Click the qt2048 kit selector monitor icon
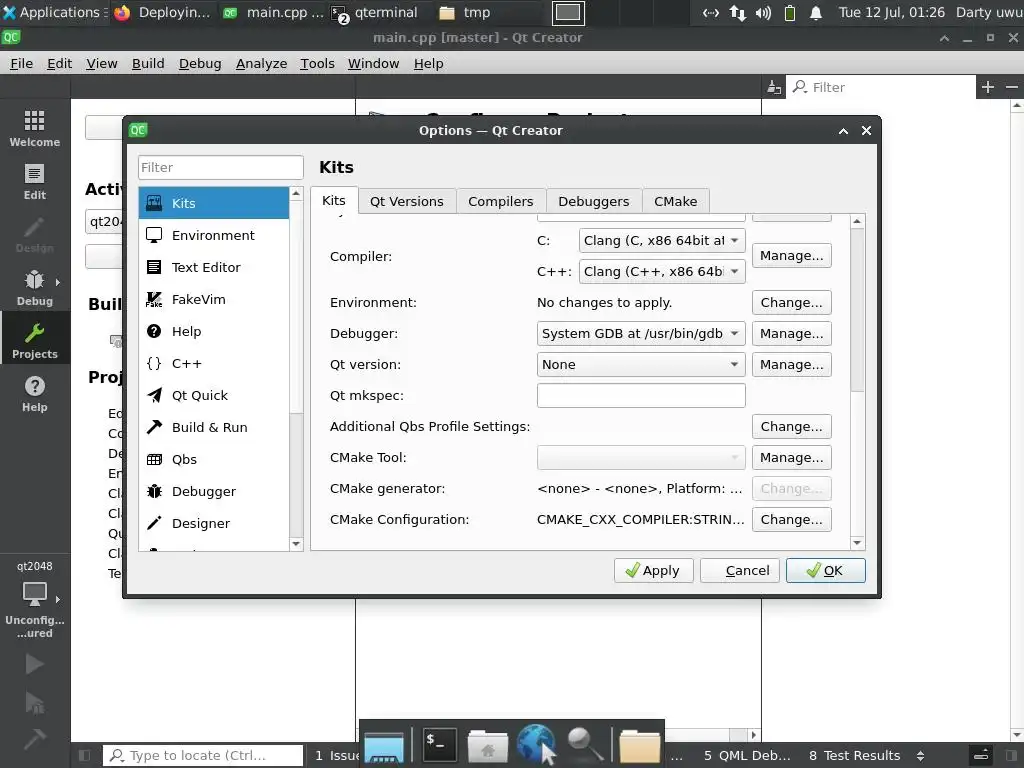The image size is (1024, 768). 35,593
